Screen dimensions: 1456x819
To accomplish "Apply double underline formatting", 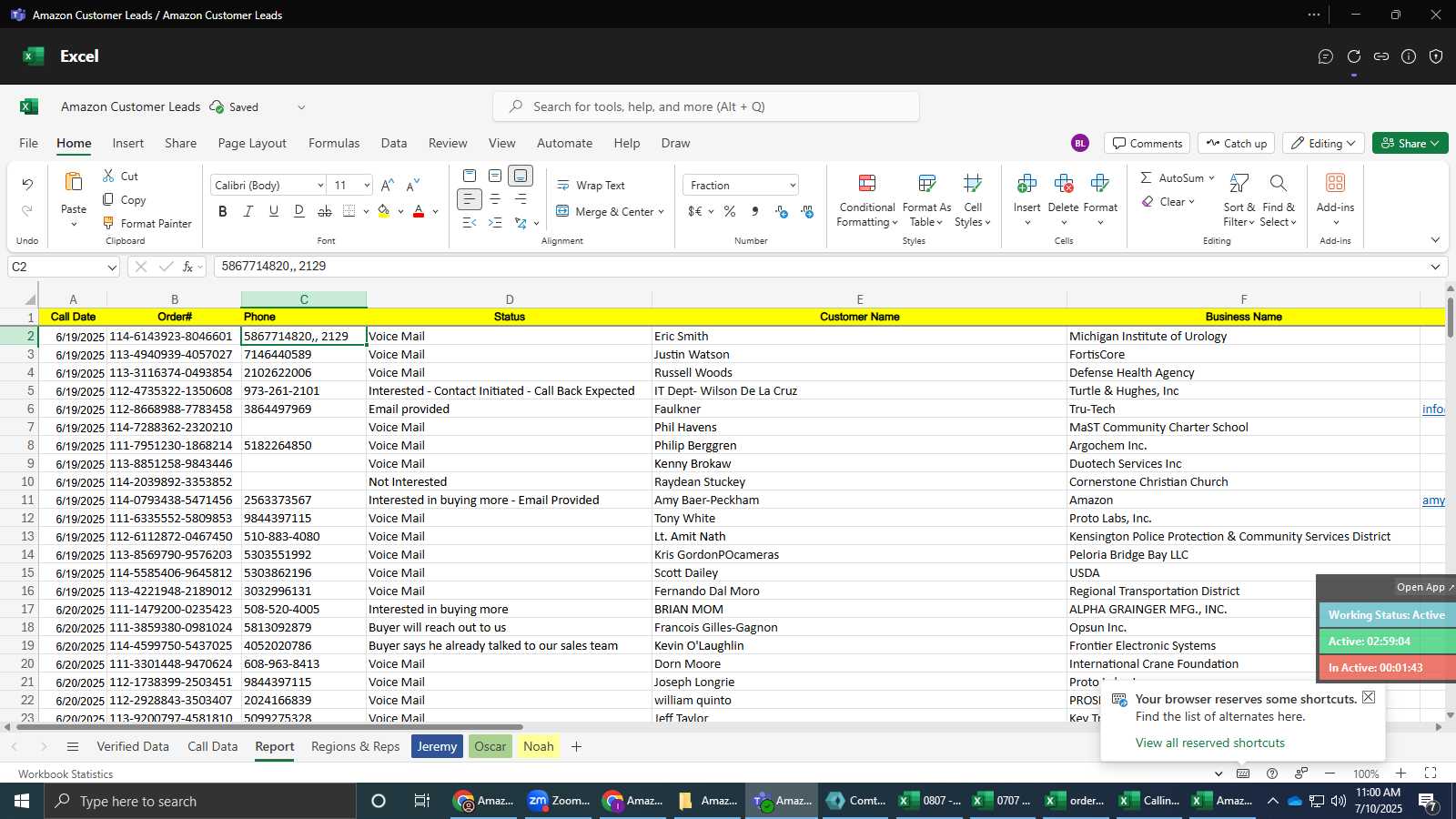I will pos(299,211).
